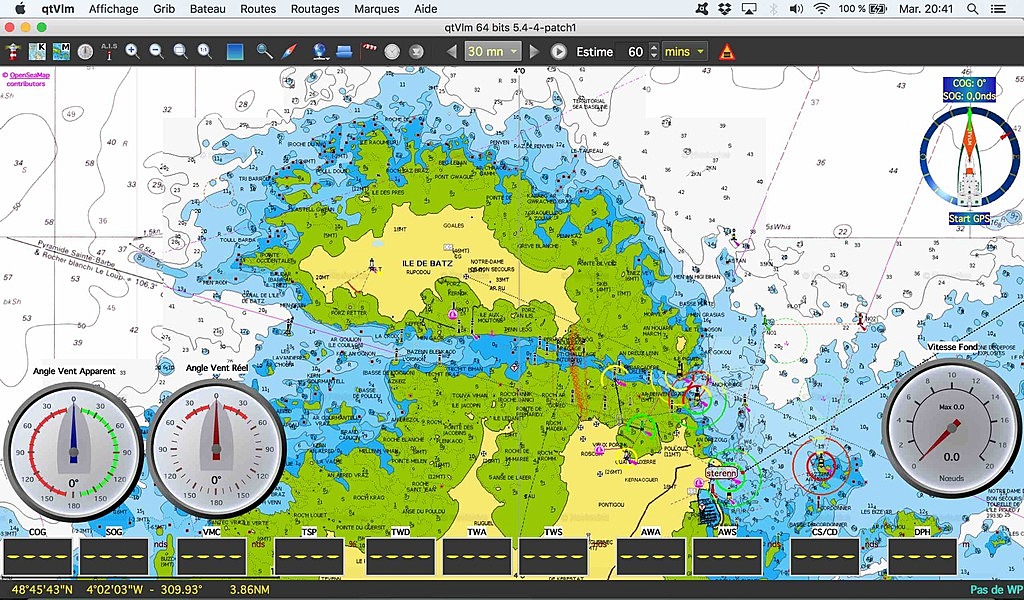Image resolution: width=1024 pixels, height=600 pixels.
Task: Zoom out with the minus magnifier
Action: (157, 52)
